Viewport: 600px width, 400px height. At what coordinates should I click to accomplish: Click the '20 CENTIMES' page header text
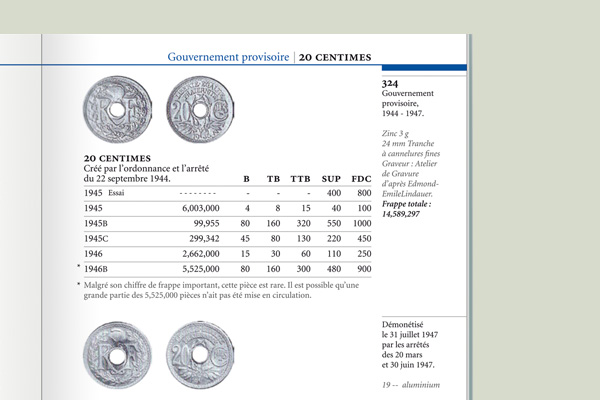point(335,57)
